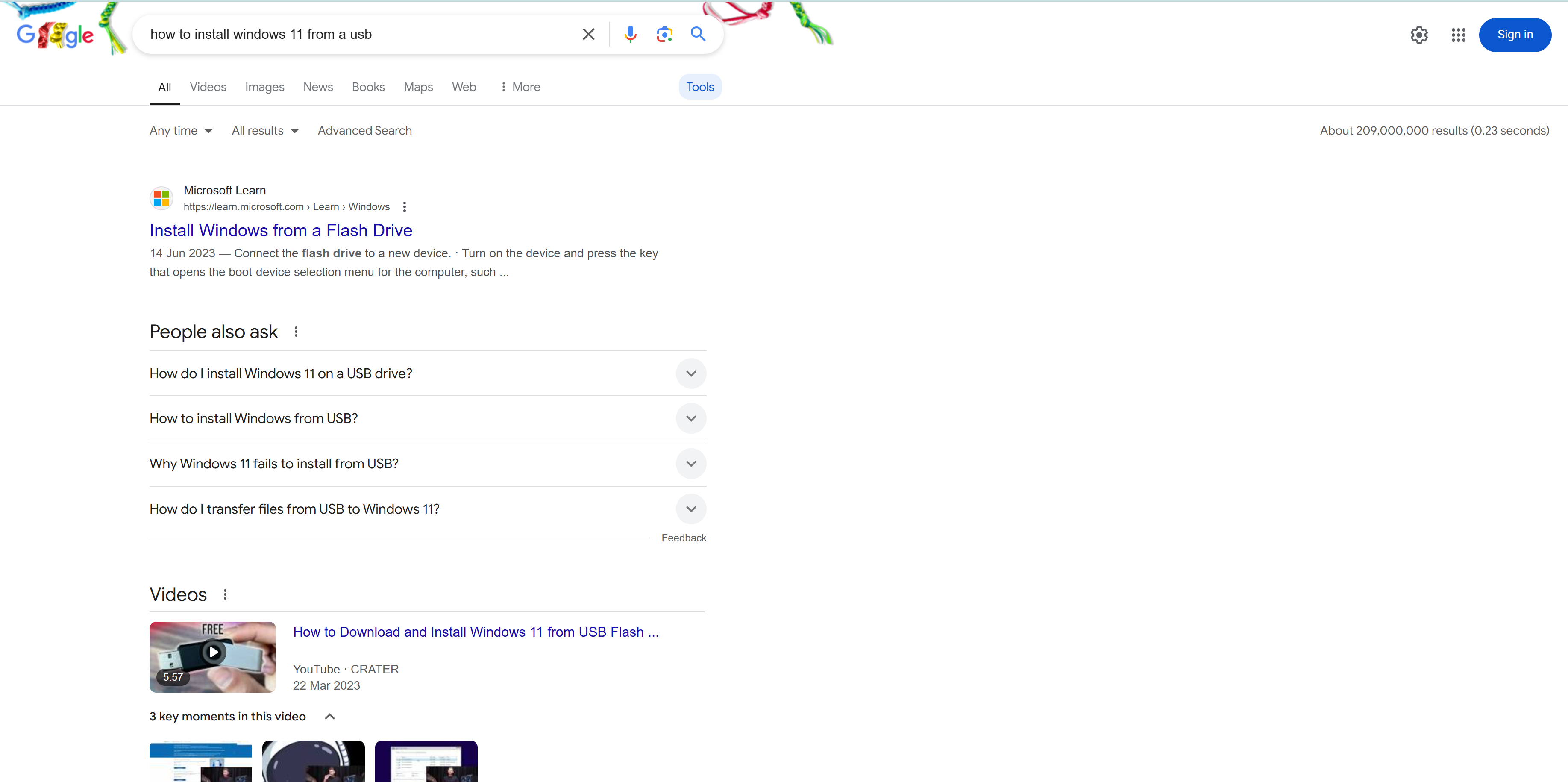Clear the search box with X icon
Screen dimensions: 1568x782
(x=588, y=34)
